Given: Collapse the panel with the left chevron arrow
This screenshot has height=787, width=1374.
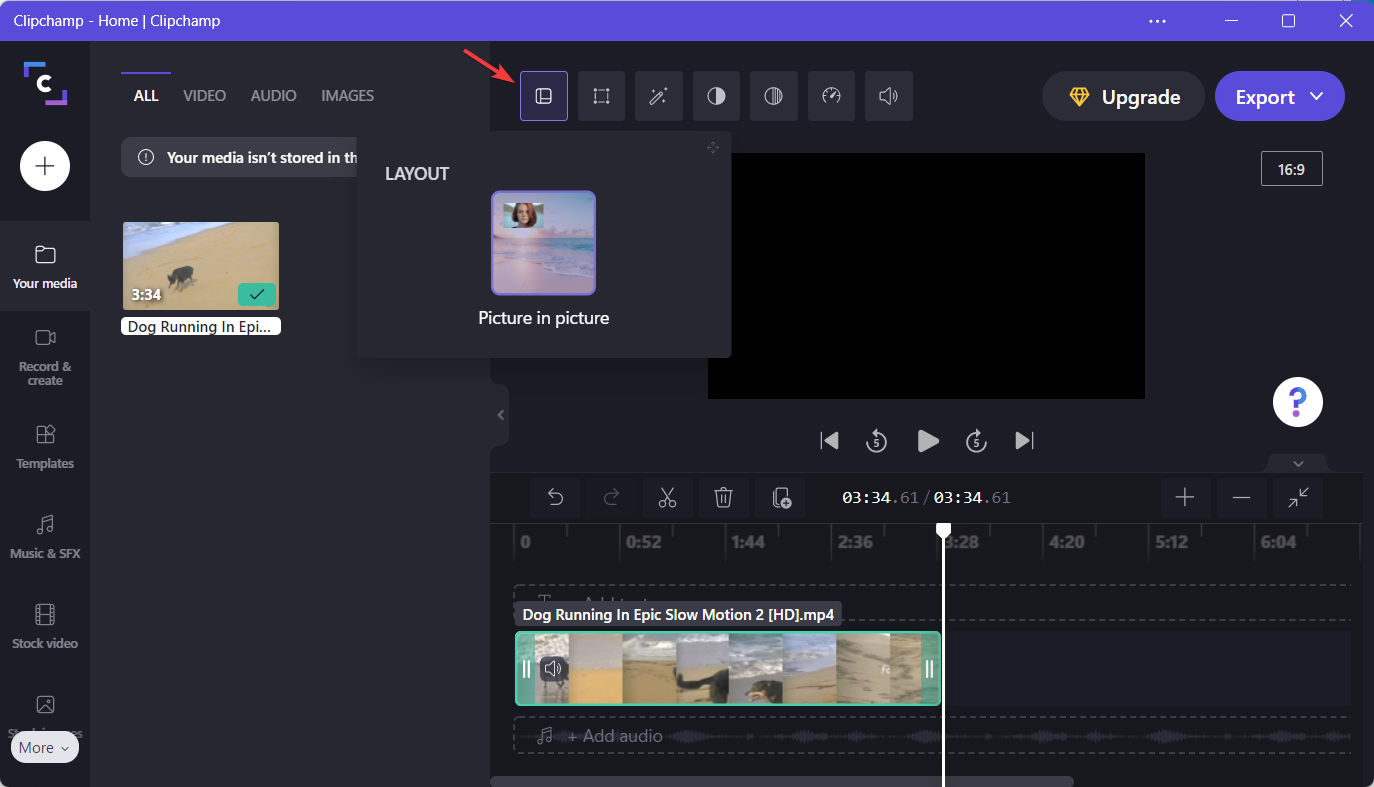Looking at the screenshot, I should (500, 415).
